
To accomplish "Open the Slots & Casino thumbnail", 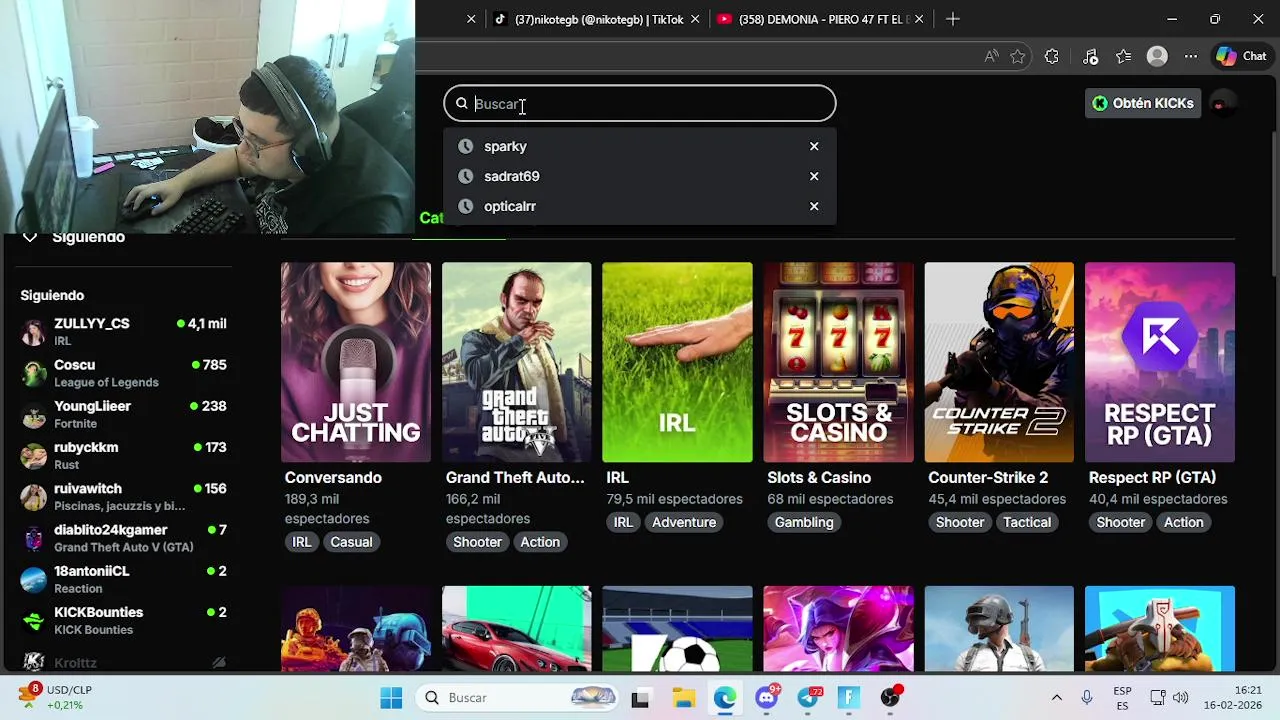I will coord(838,362).
